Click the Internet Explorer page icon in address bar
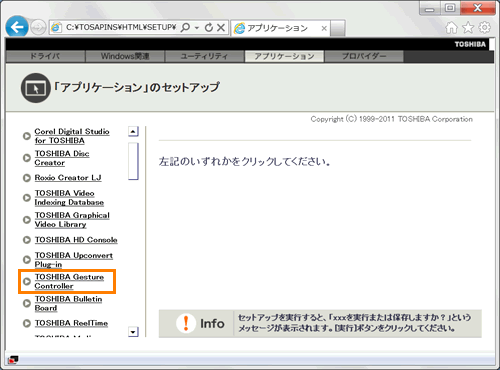 pos(56,27)
